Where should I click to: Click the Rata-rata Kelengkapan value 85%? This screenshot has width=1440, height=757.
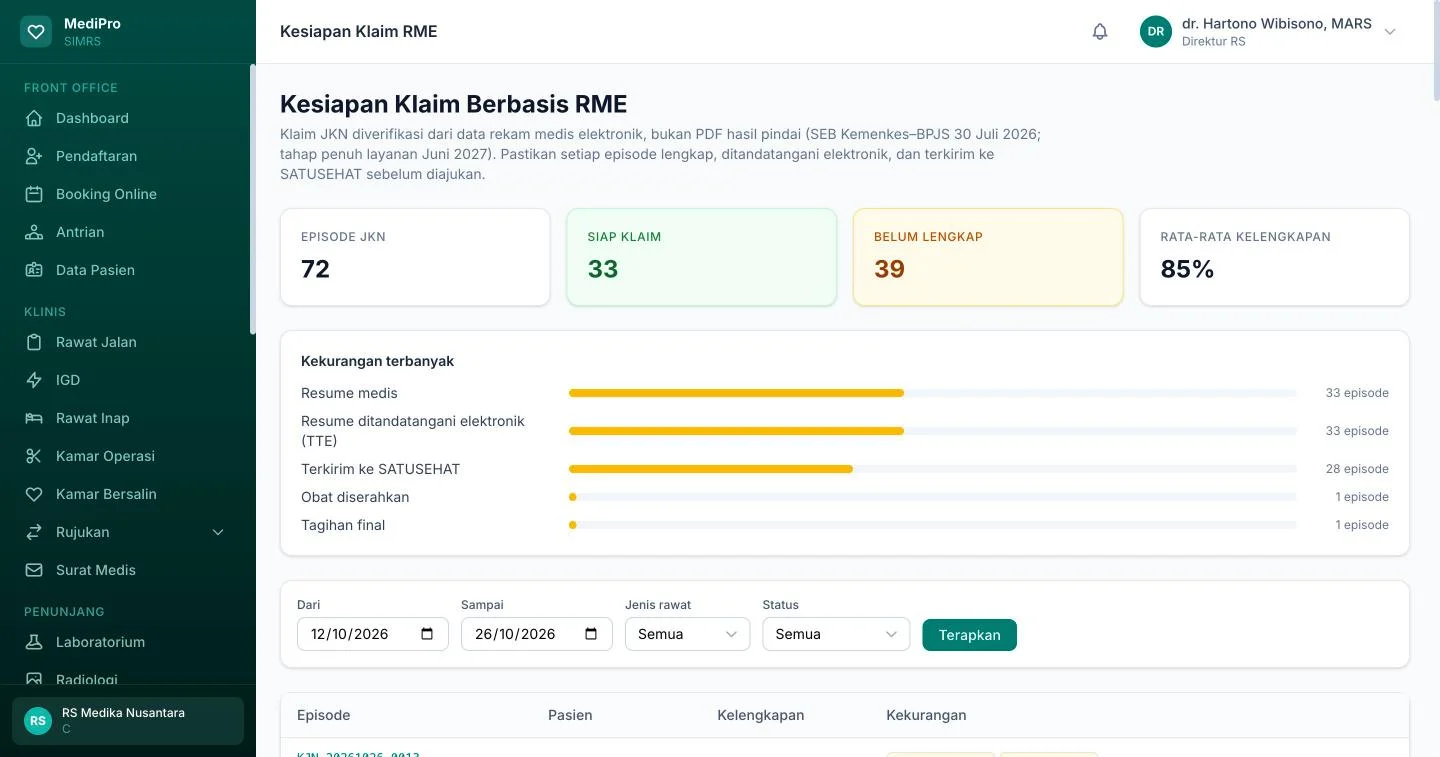pos(1187,269)
